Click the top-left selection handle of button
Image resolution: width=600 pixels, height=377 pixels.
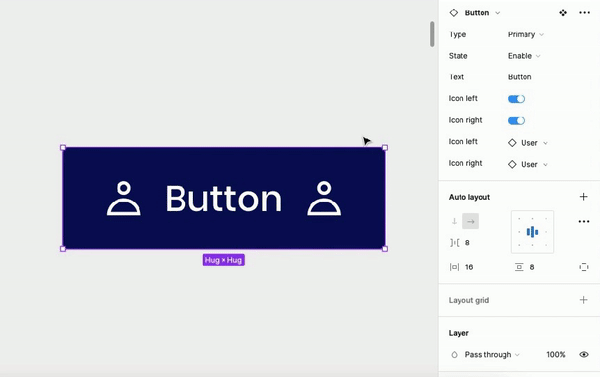63,148
